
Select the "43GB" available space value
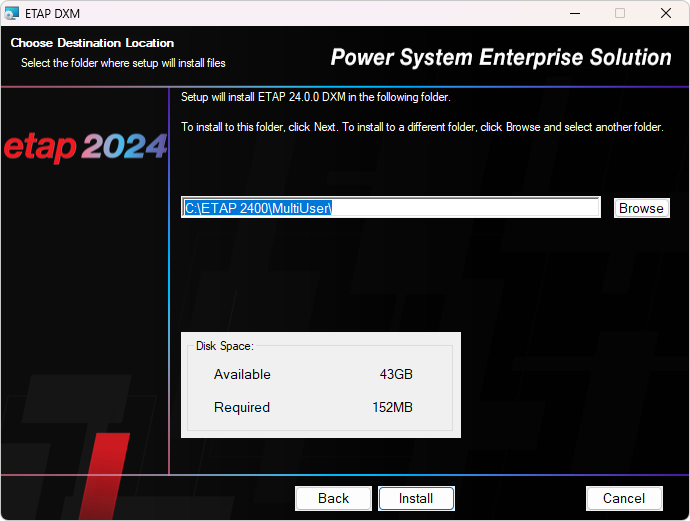396,374
